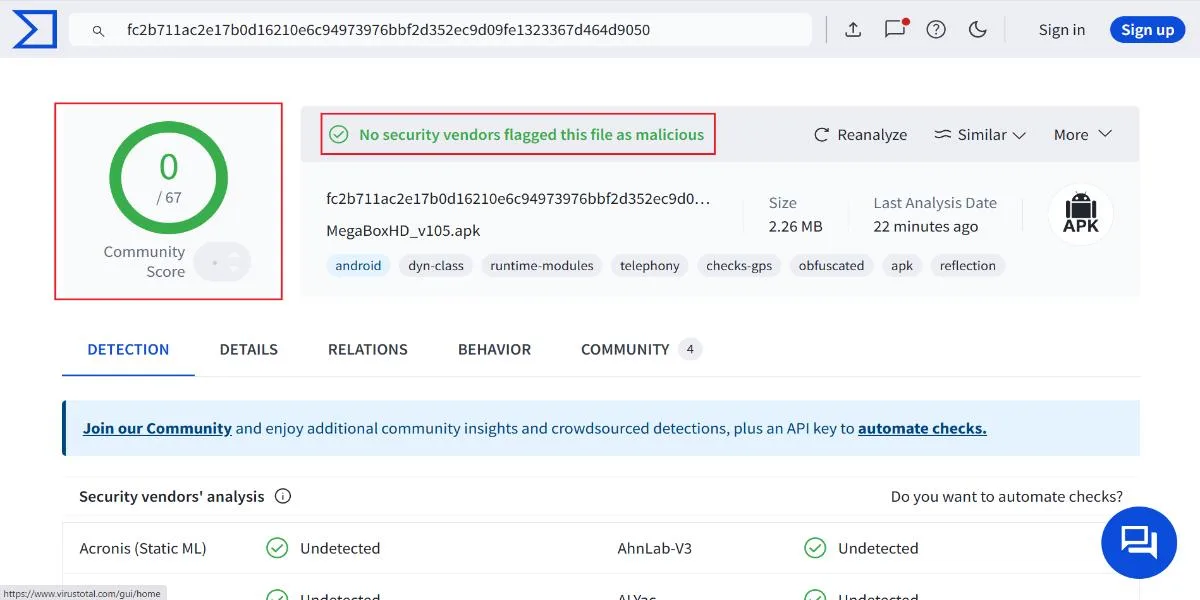This screenshot has height=600, width=1200.
Task: Follow the Join our Community link
Action: (157, 428)
